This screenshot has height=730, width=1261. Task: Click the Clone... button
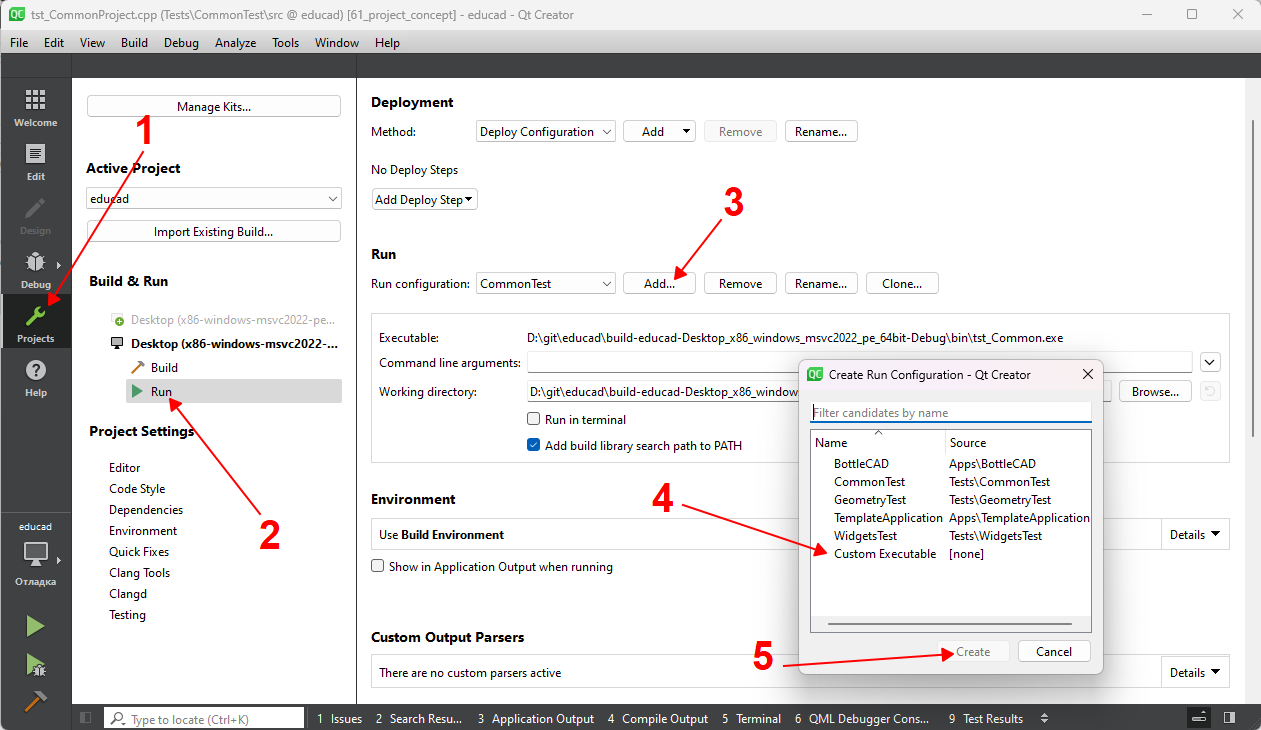tap(902, 284)
